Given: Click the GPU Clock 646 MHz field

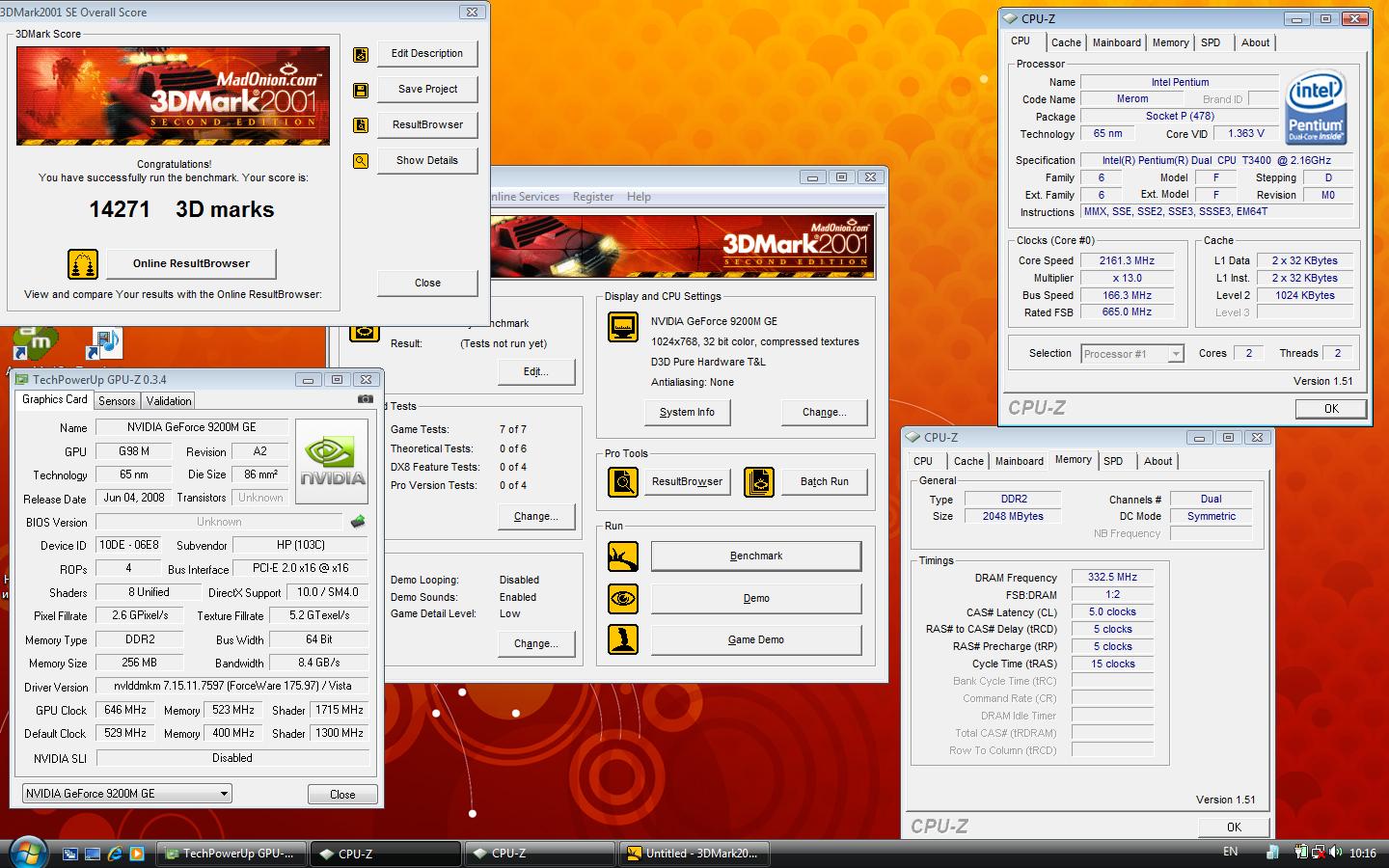Looking at the screenshot, I should [125, 711].
